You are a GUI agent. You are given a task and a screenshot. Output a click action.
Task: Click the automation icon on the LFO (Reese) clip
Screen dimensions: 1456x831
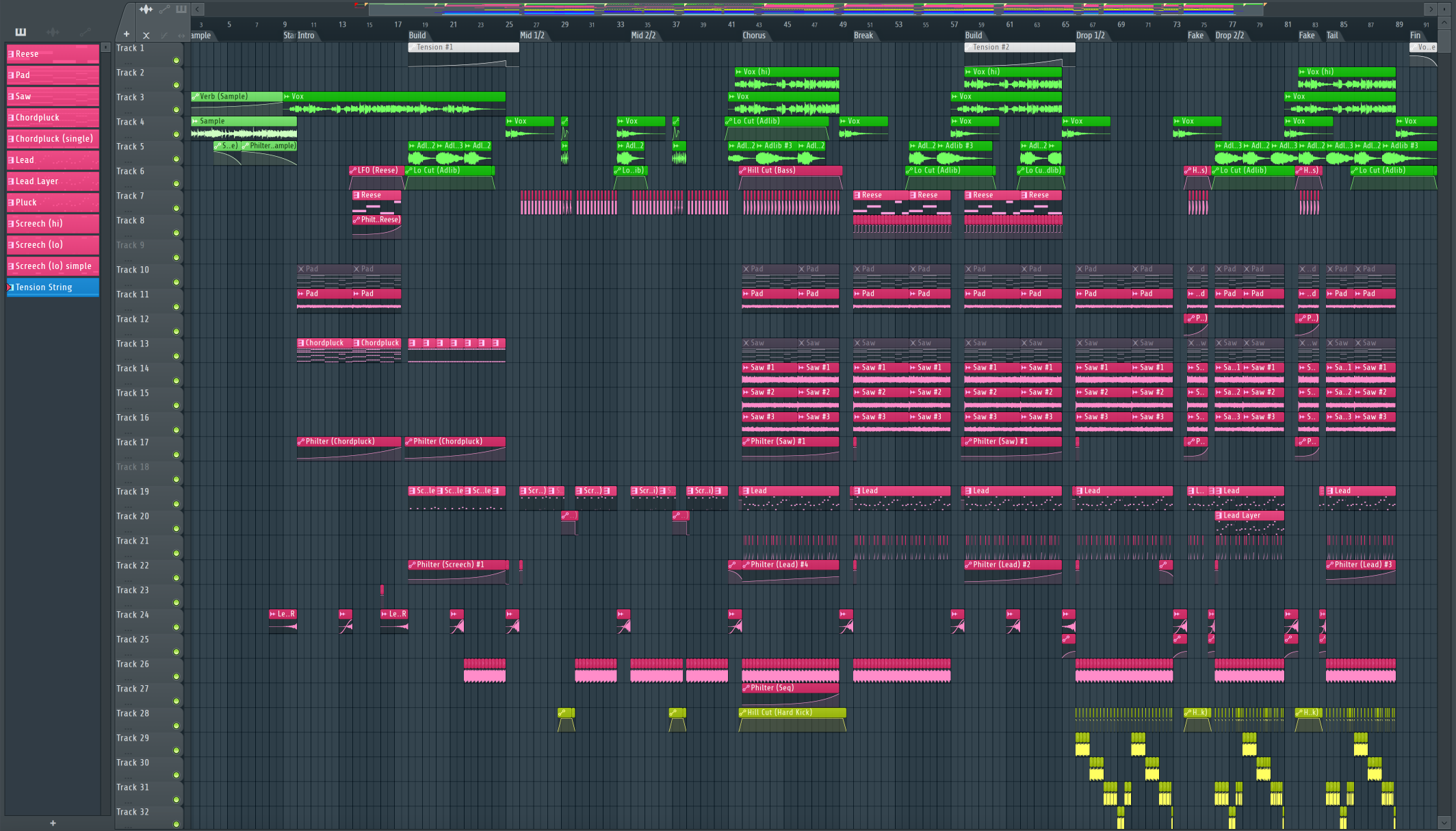coord(353,170)
